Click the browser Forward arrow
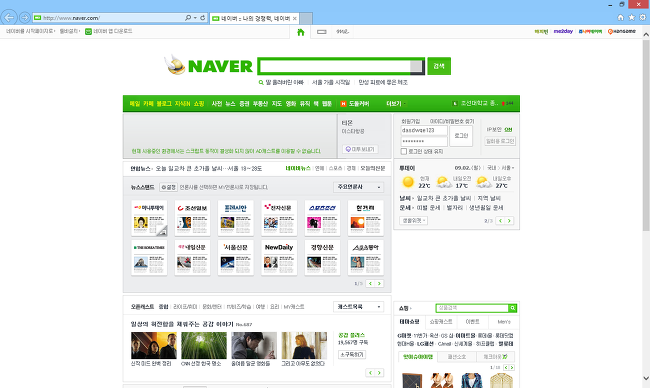This screenshot has width=650, height=388. pyautogui.click(x=24, y=17)
